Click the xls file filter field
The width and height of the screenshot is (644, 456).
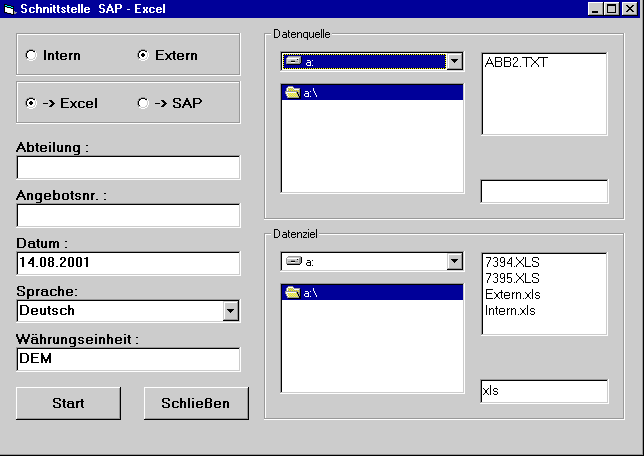[x=544, y=391]
